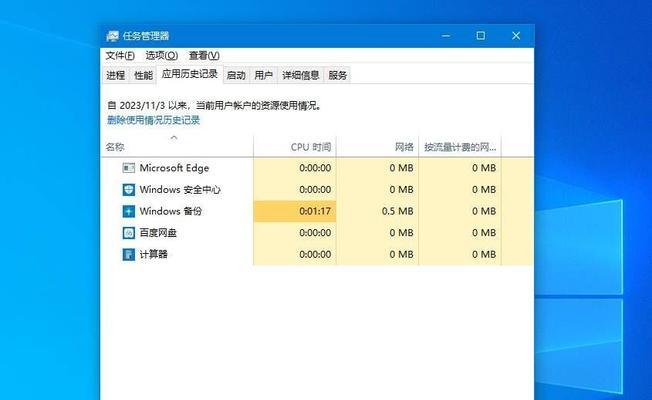Switch to the 服务 tab
The height and width of the screenshot is (400, 652).
coord(337,75)
